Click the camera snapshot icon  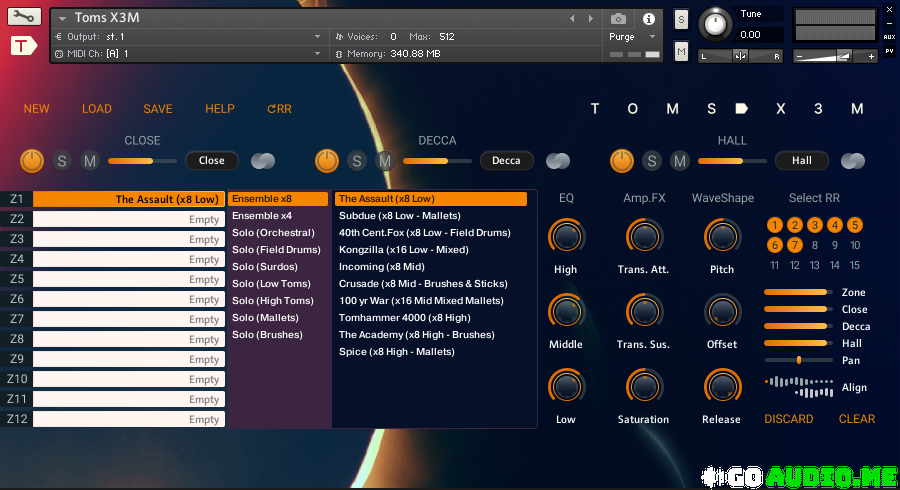tap(618, 19)
